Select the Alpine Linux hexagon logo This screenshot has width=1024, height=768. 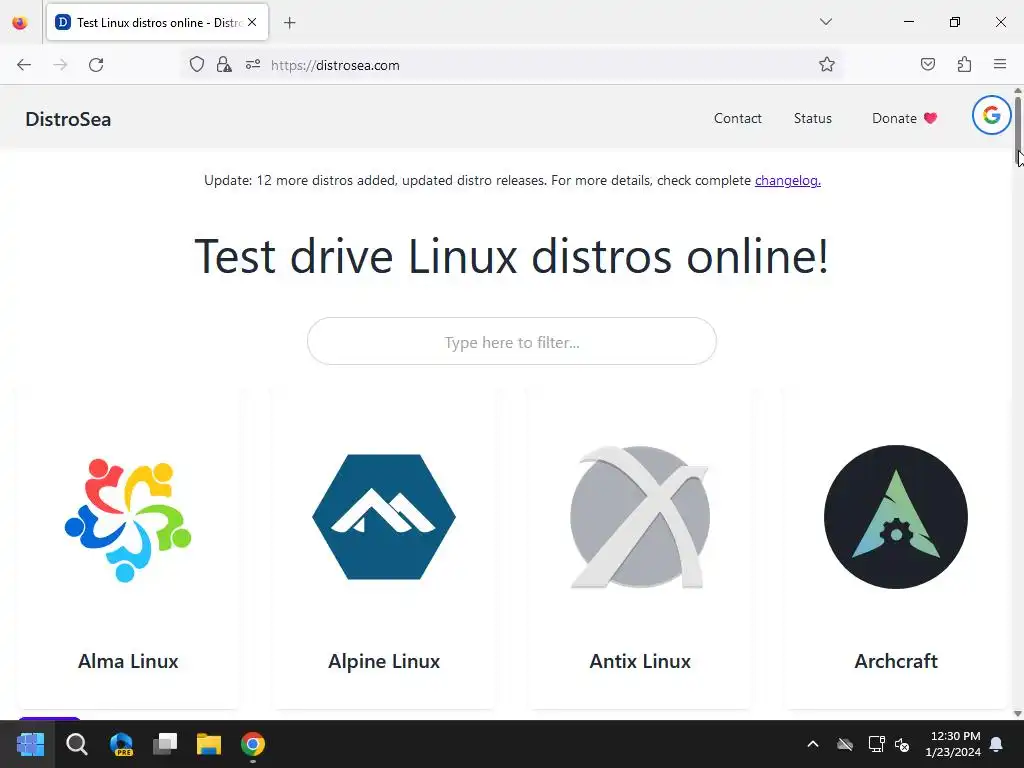pos(384,517)
